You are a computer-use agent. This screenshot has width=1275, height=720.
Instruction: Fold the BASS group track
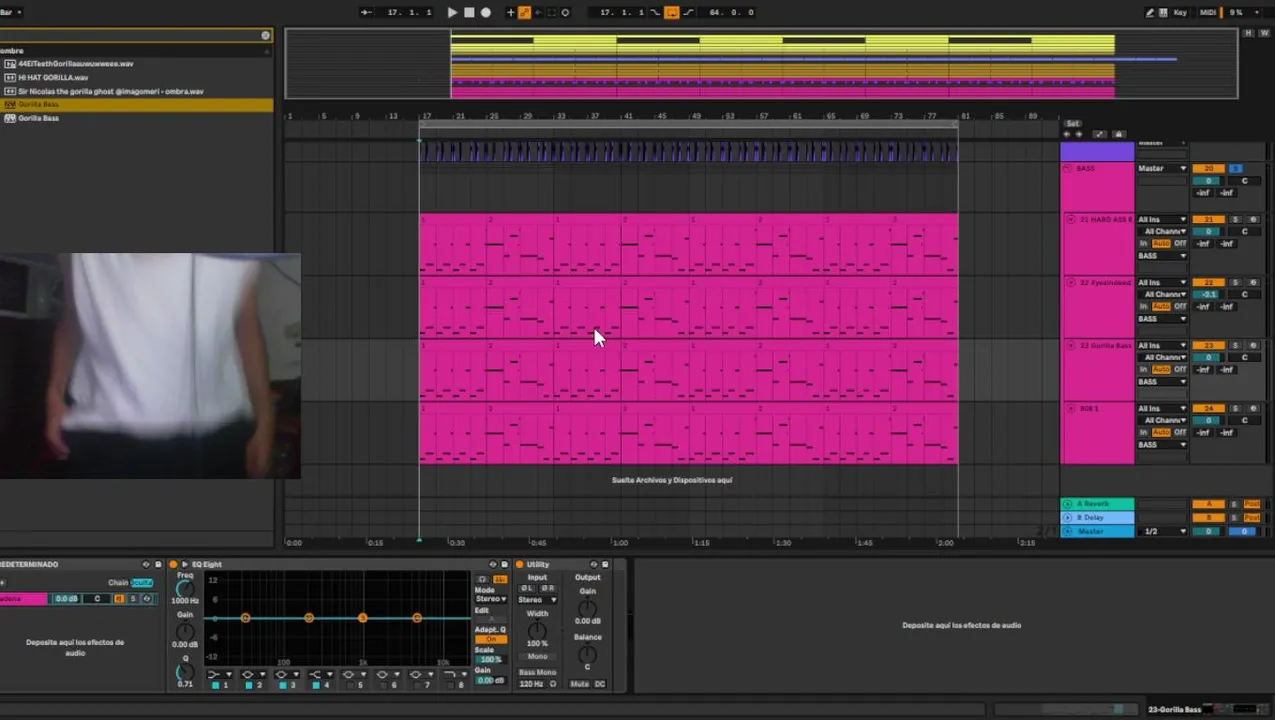[x=1067, y=168]
